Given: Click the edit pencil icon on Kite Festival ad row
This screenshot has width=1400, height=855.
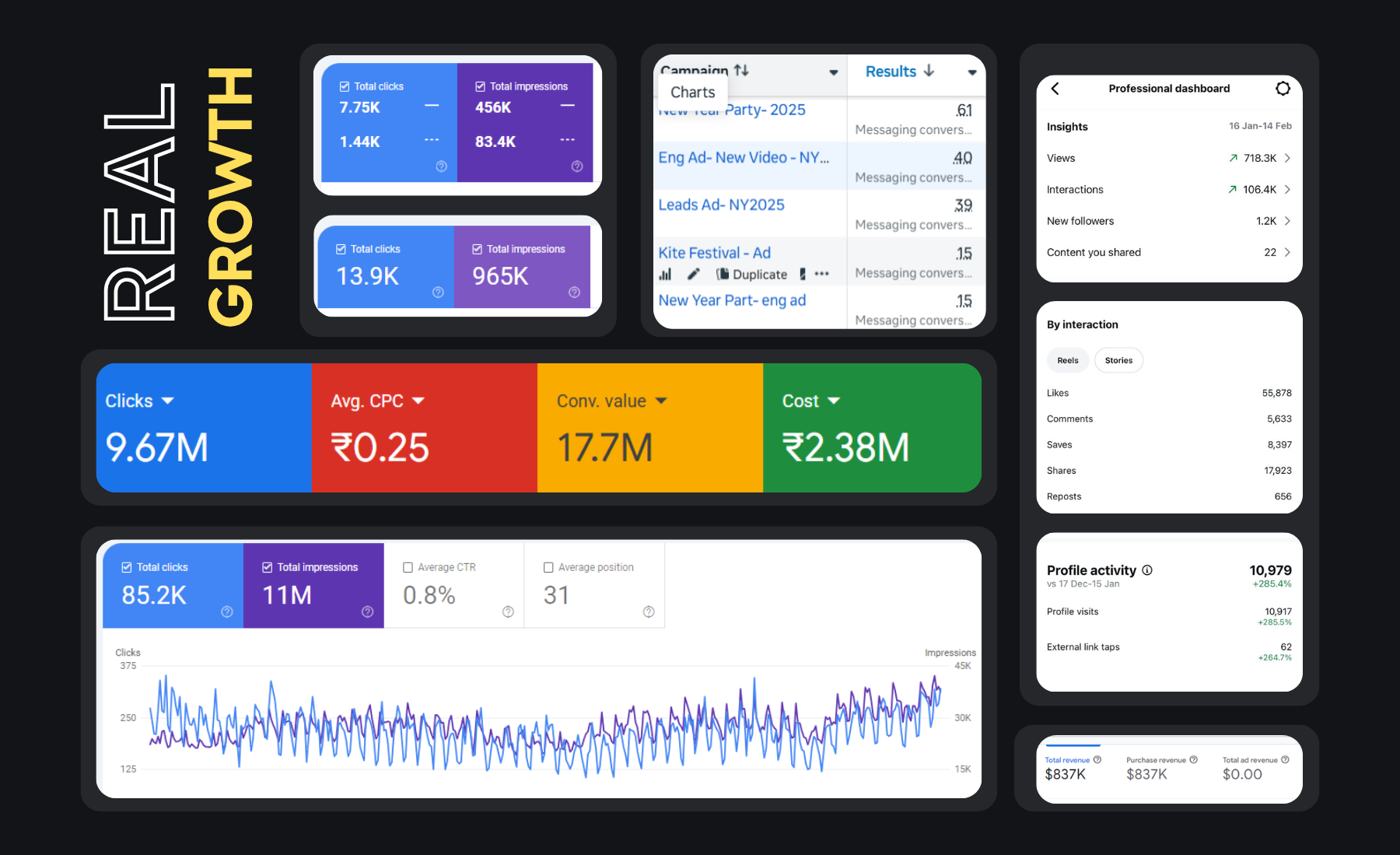Looking at the screenshot, I should pos(695,274).
